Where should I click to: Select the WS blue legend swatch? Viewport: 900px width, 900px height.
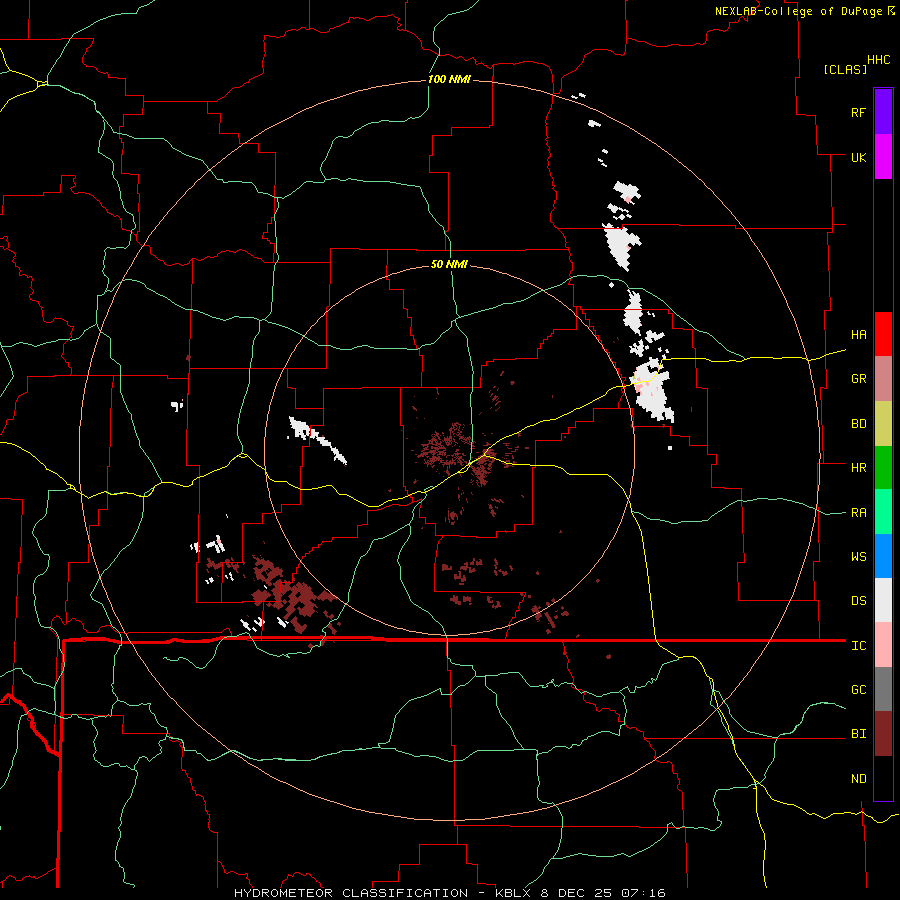coord(883,556)
